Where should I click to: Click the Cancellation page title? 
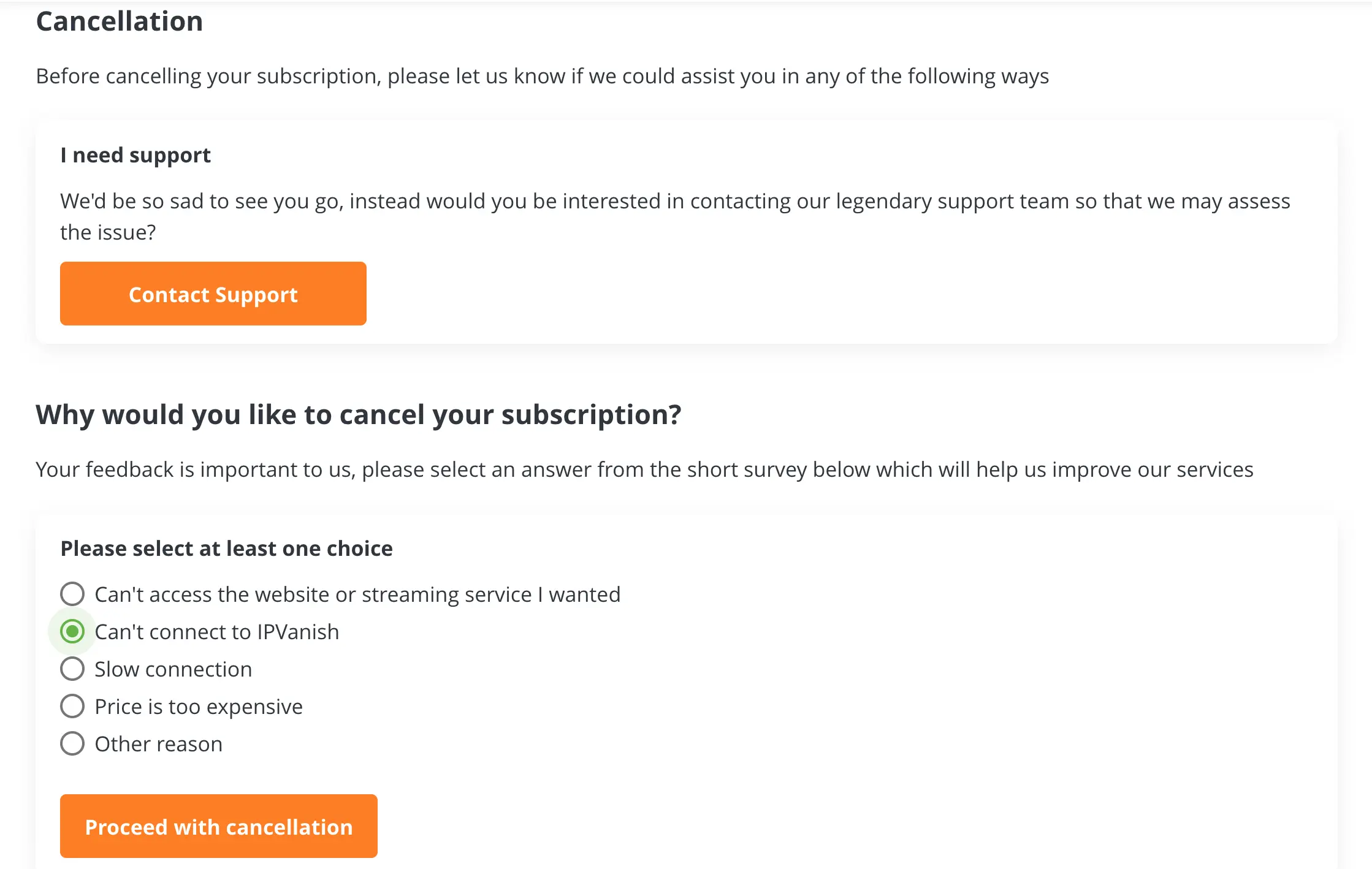(120, 21)
